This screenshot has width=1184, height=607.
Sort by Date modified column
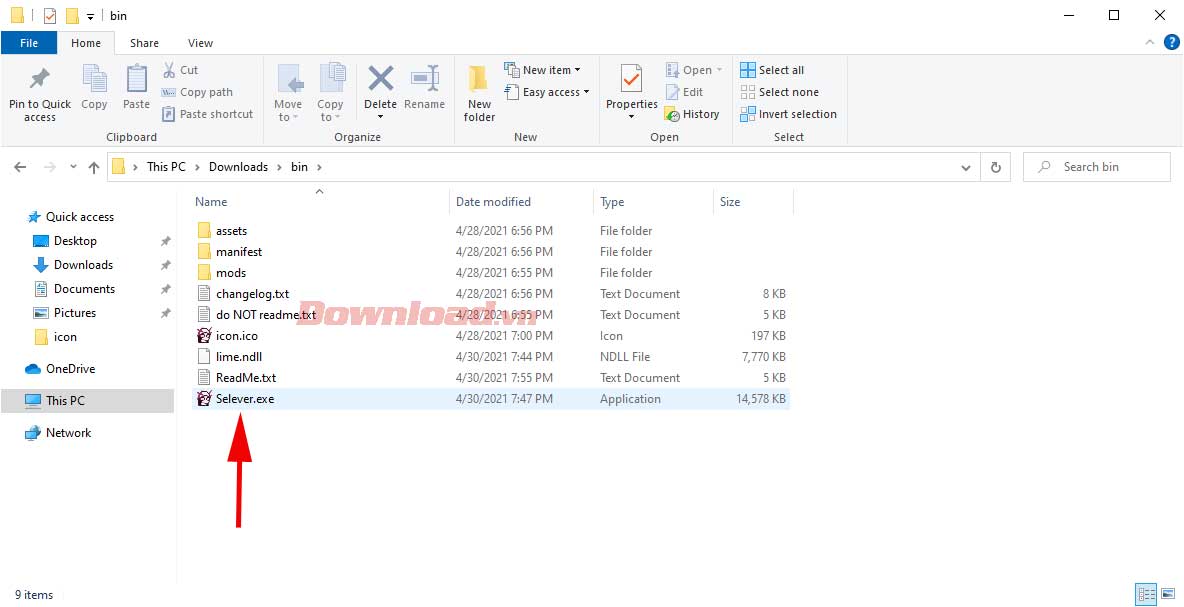click(x=493, y=202)
